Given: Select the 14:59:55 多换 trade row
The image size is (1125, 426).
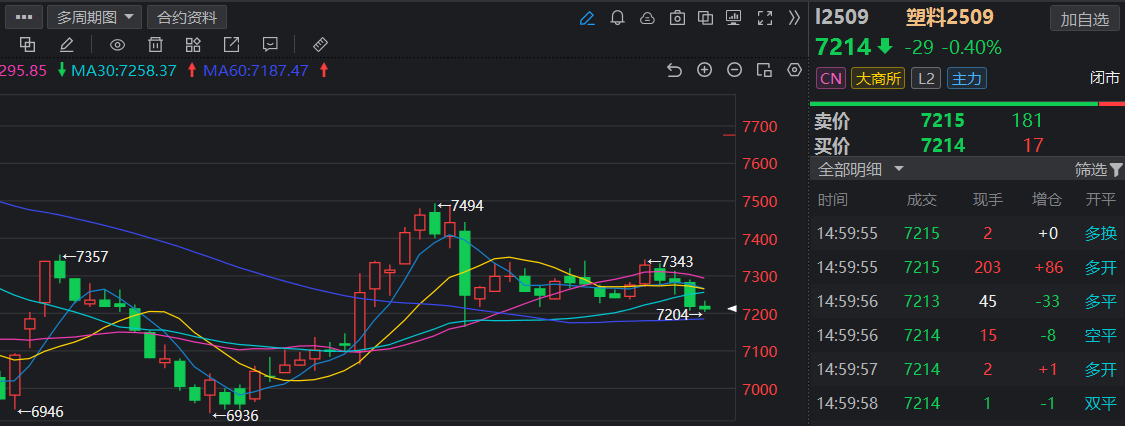Looking at the screenshot, I should [x=967, y=233].
